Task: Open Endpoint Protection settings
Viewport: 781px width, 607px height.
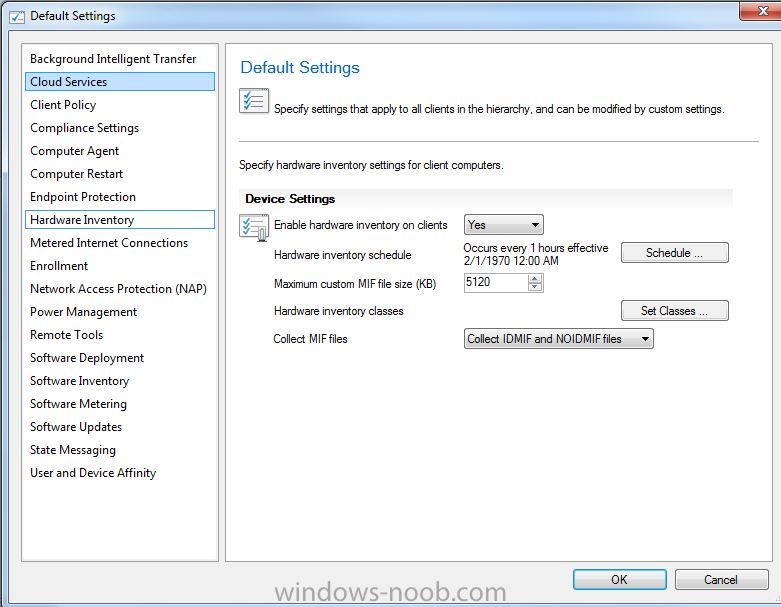Action: point(120,197)
